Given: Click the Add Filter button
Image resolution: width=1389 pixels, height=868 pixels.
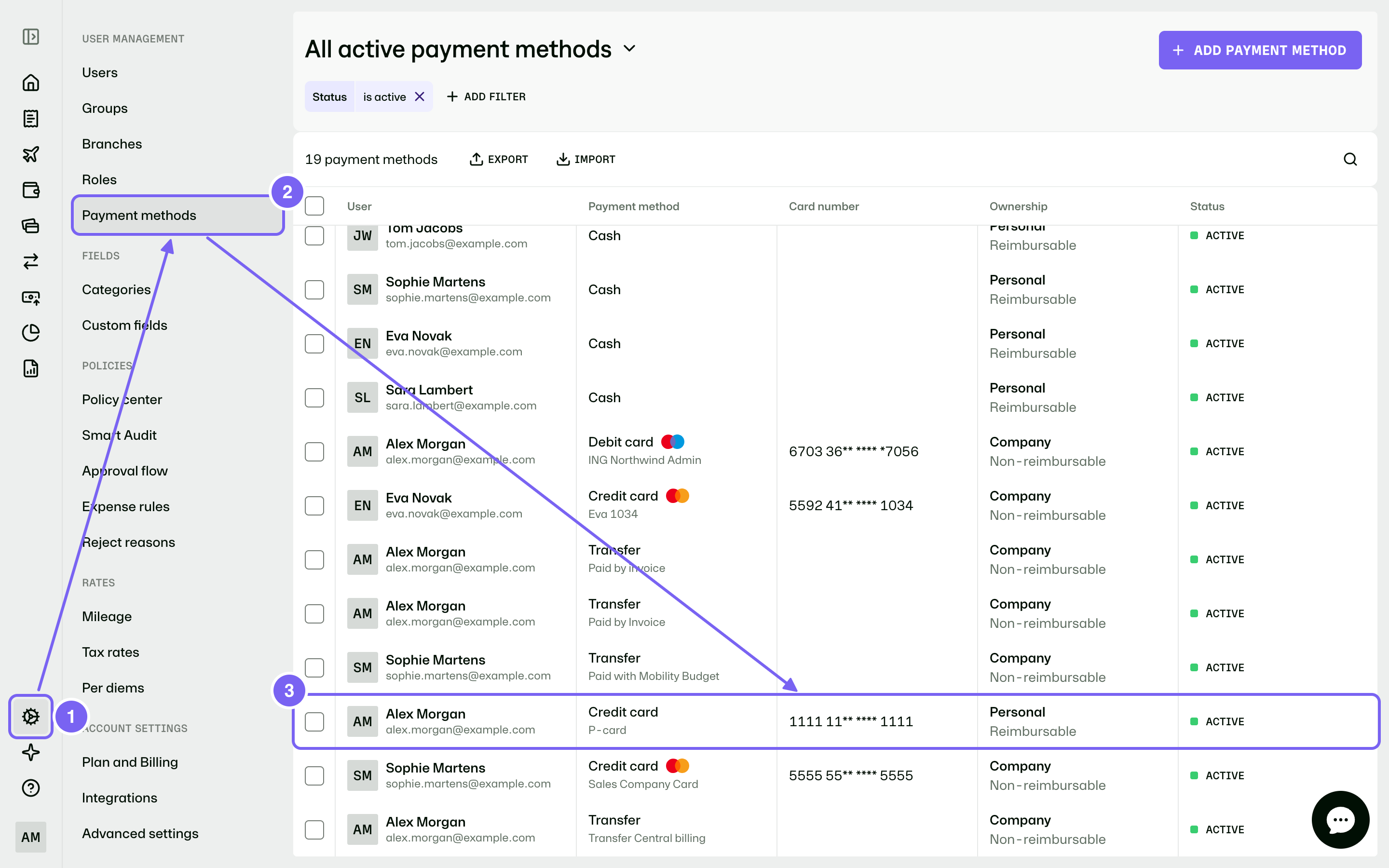Looking at the screenshot, I should click(x=486, y=96).
